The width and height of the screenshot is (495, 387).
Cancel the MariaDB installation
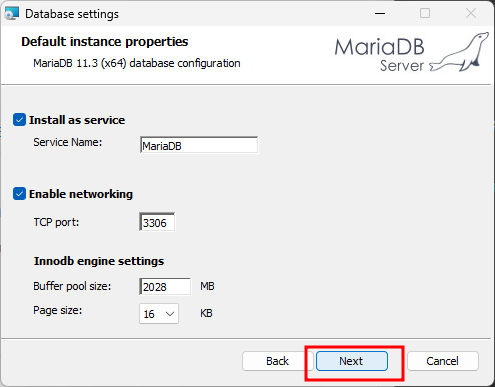[x=443, y=361]
